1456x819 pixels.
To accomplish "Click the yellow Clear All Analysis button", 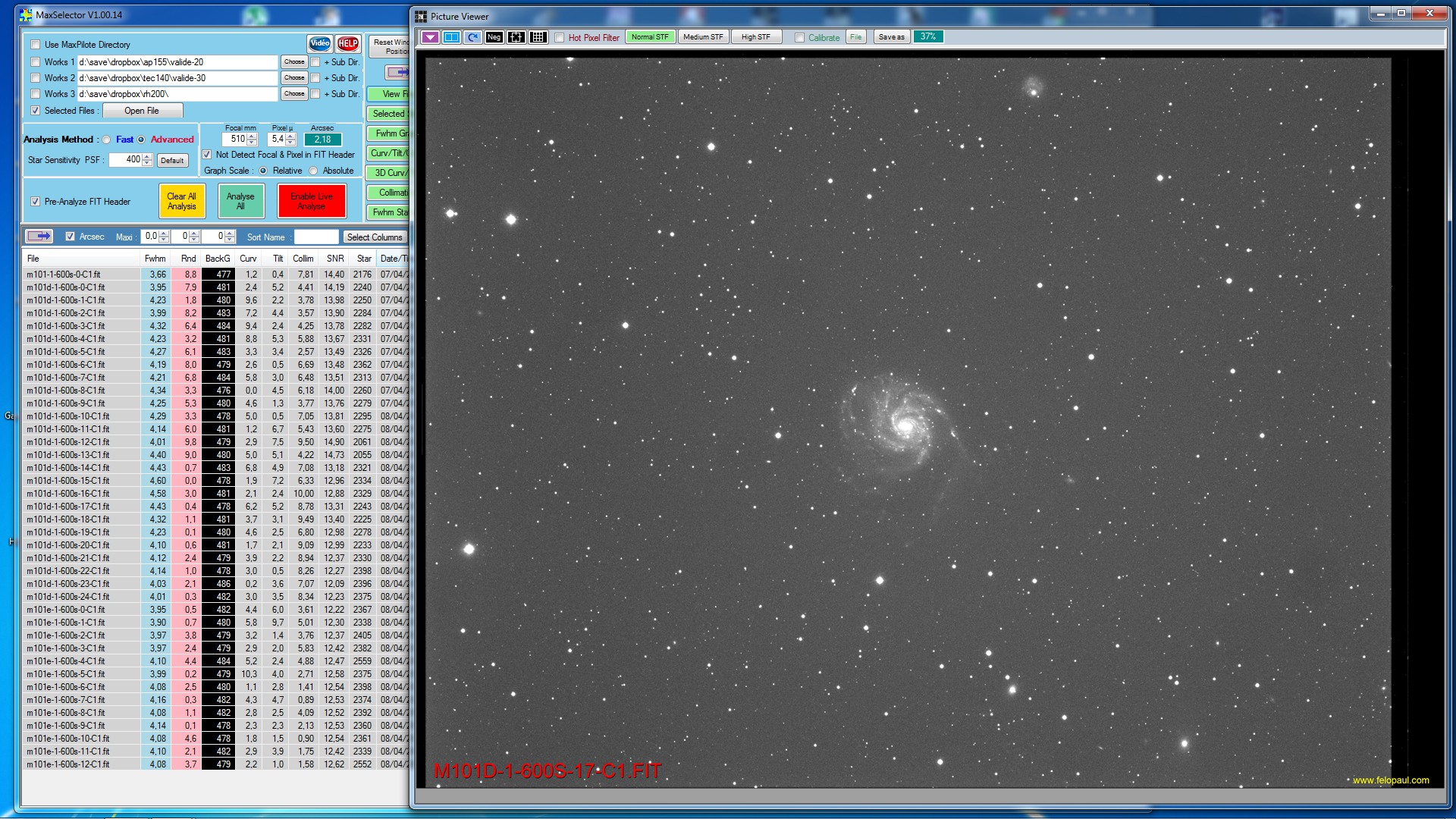I will (x=182, y=201).
